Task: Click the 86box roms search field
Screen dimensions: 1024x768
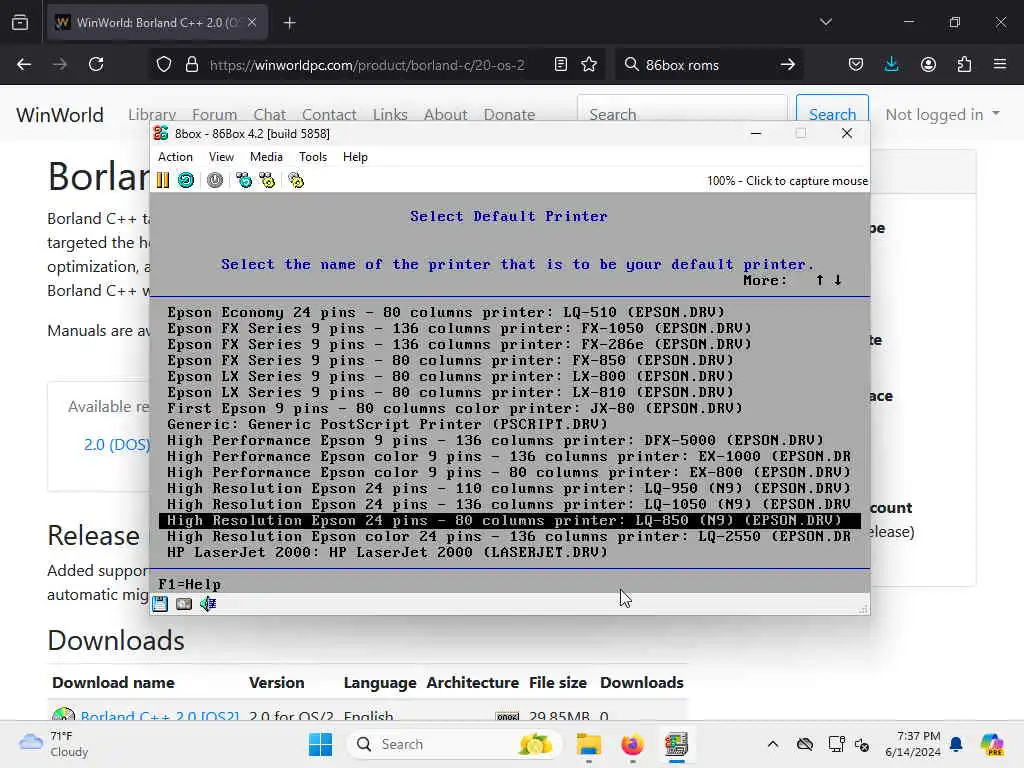Action: (x=708, y=65)
